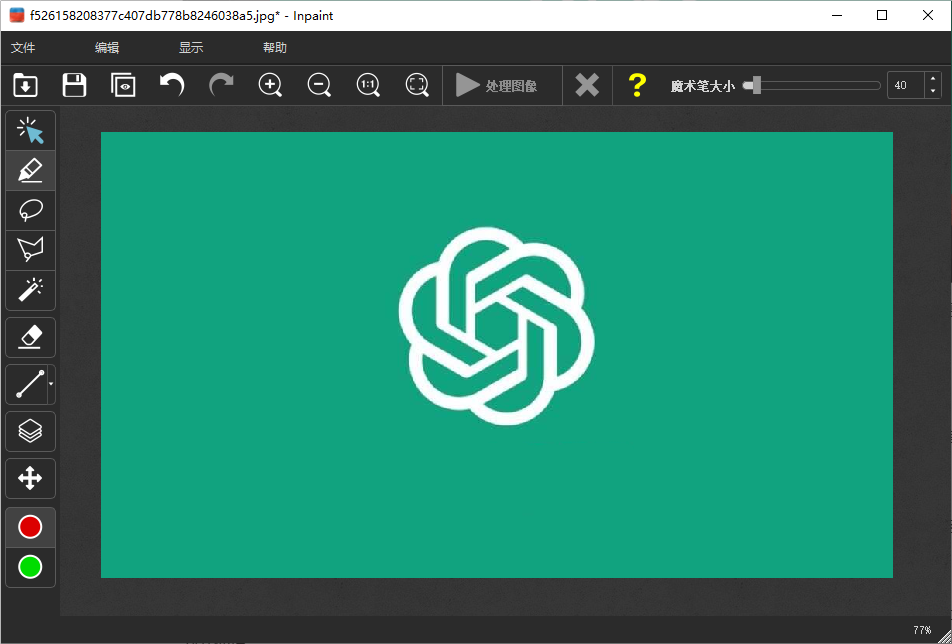Activate the guide Line tool
The height and width of the screenshot is (644, 952).
(27, 384)
